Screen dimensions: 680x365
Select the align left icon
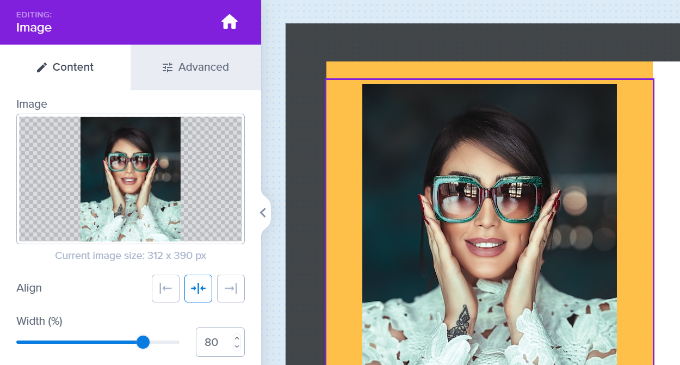(x=166, y=288)
